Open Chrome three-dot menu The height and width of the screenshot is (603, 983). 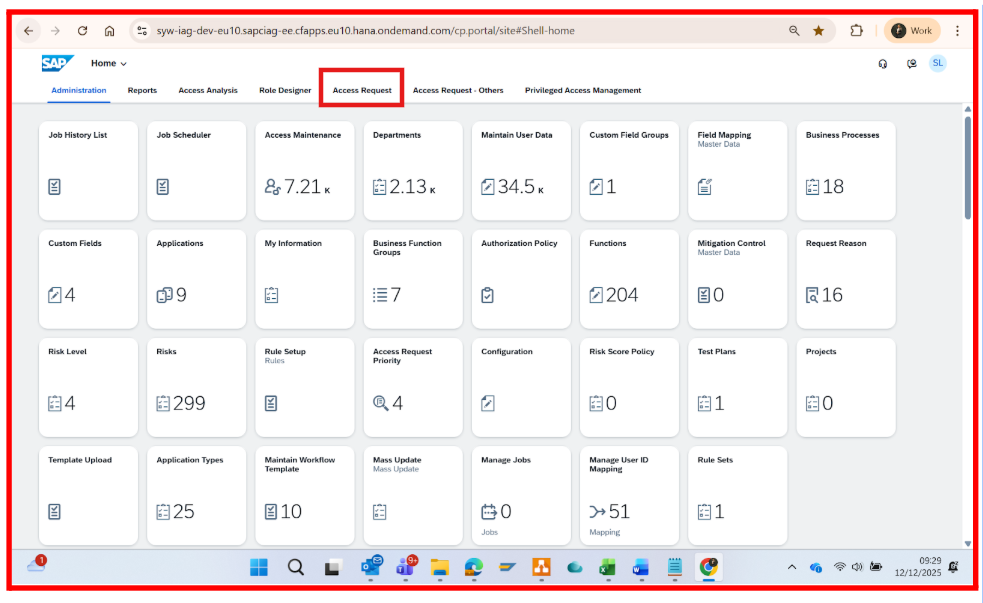click(x=957, y=31)
